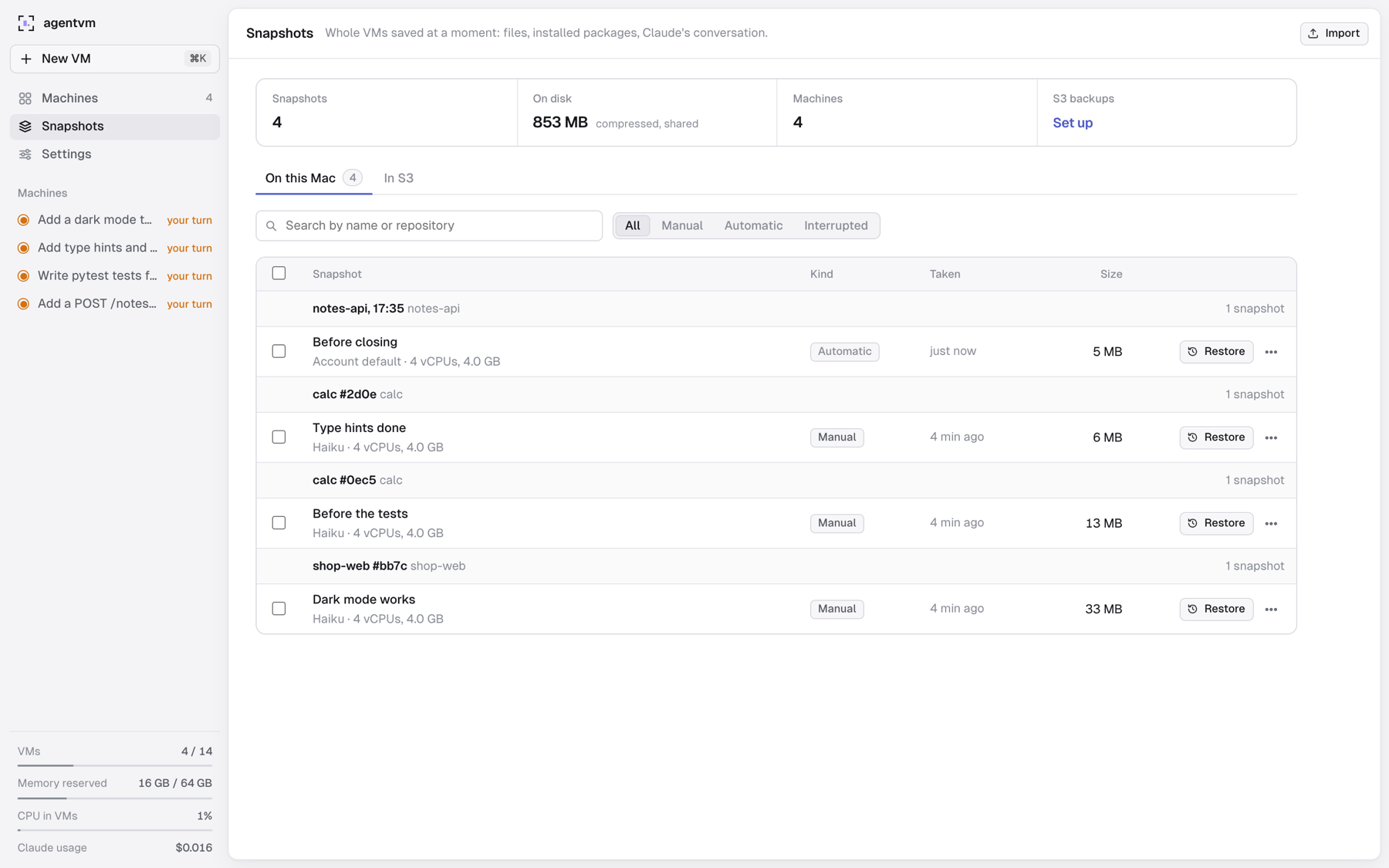
Task: Click the search magnifier icon
Action: click(271, 226)
